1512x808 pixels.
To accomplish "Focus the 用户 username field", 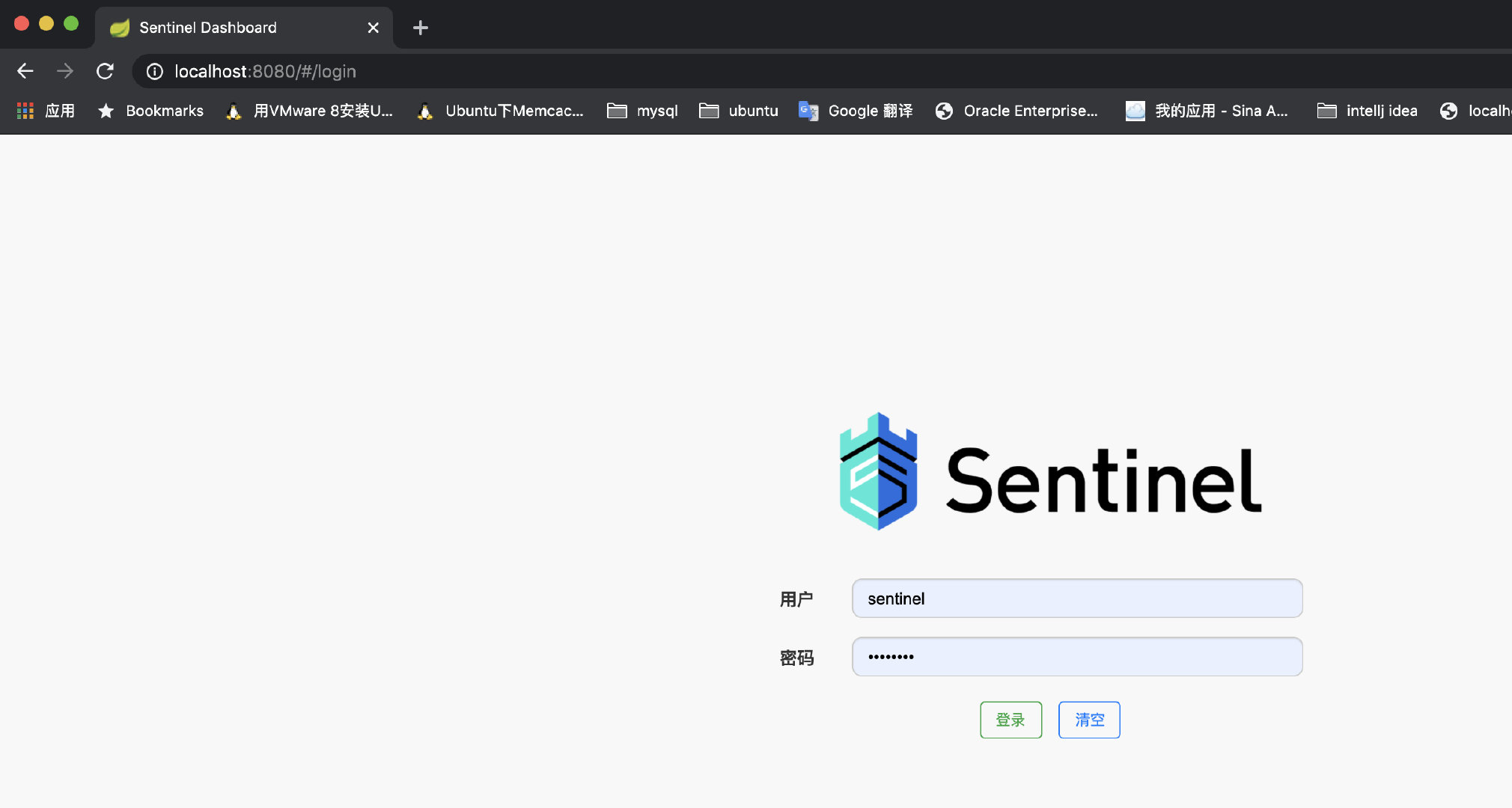I will coord(1076,599).
